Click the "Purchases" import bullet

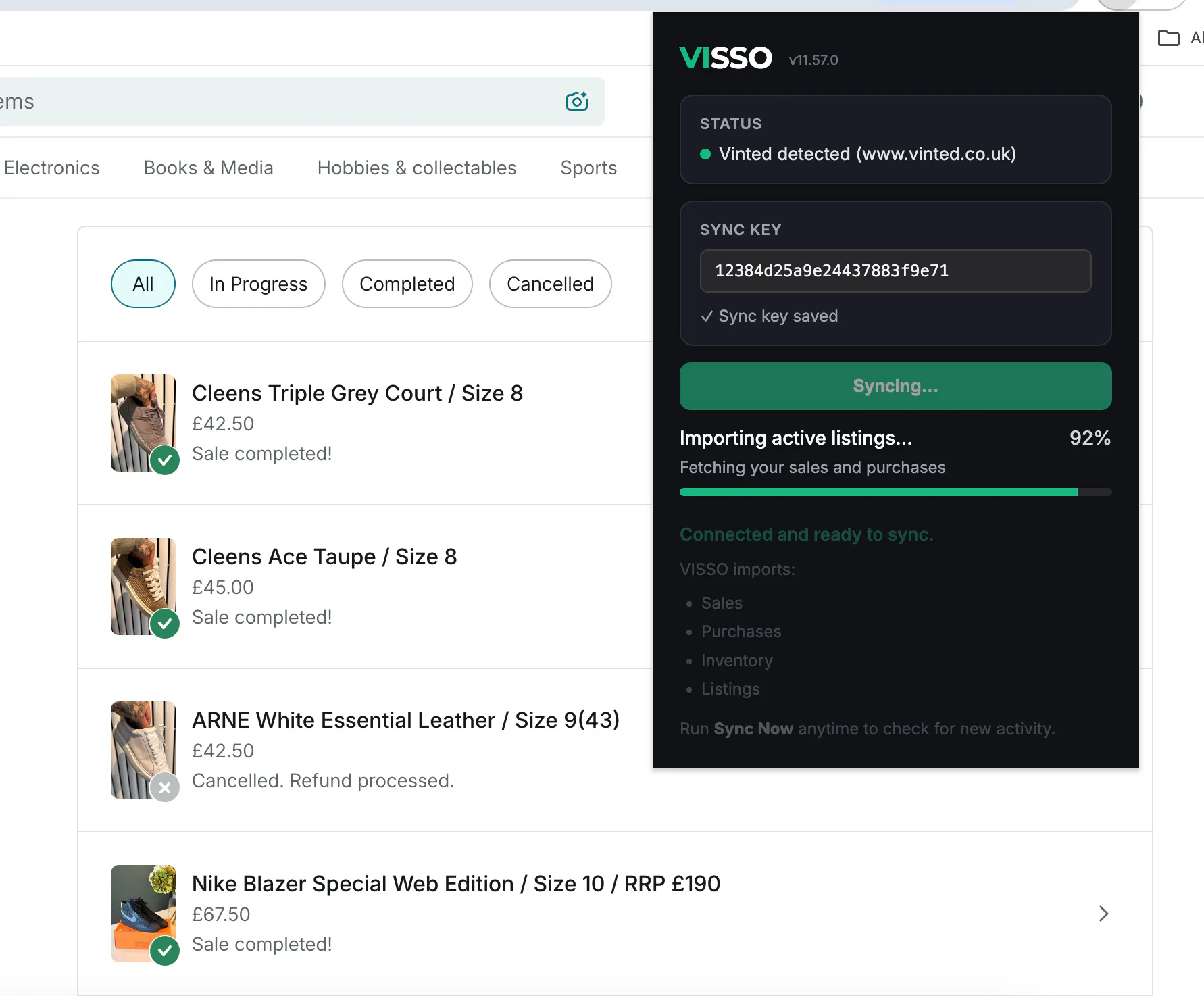741,632
